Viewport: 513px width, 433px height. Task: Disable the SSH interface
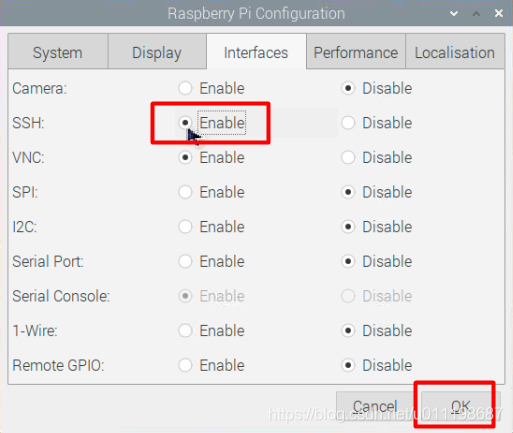click(348, 123)
